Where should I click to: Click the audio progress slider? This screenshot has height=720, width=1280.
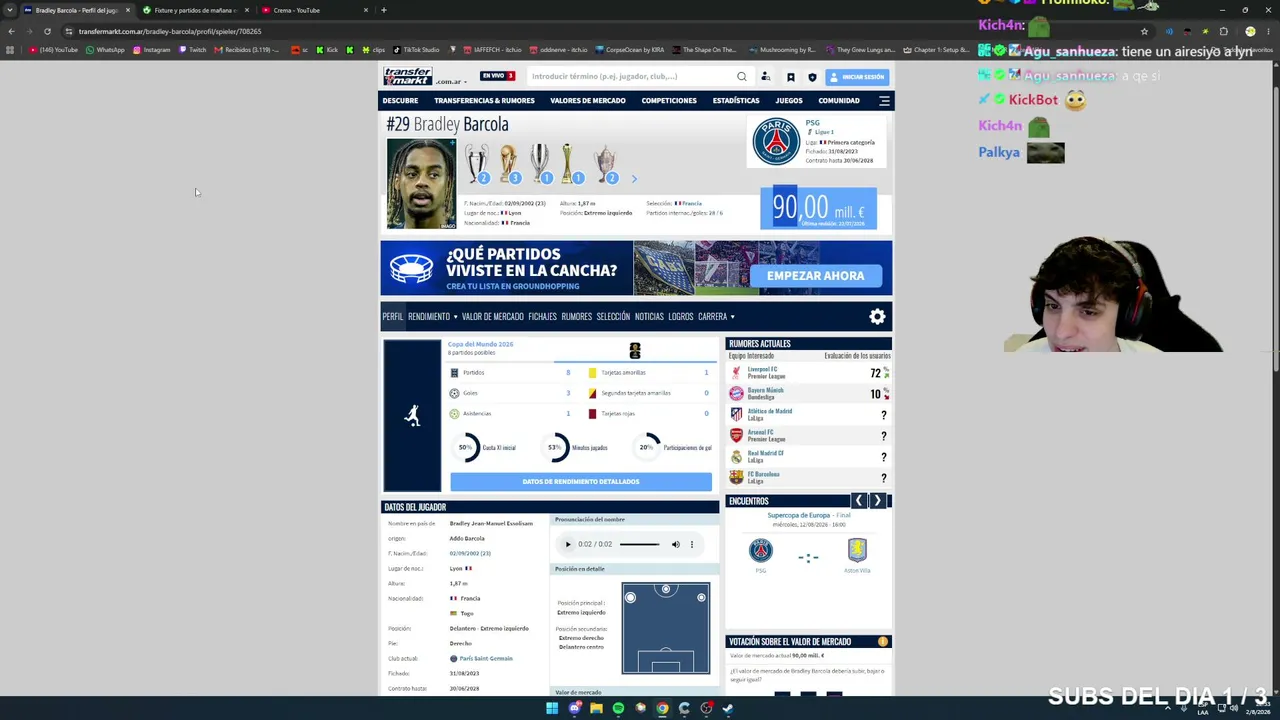click(x=640, y=545)
